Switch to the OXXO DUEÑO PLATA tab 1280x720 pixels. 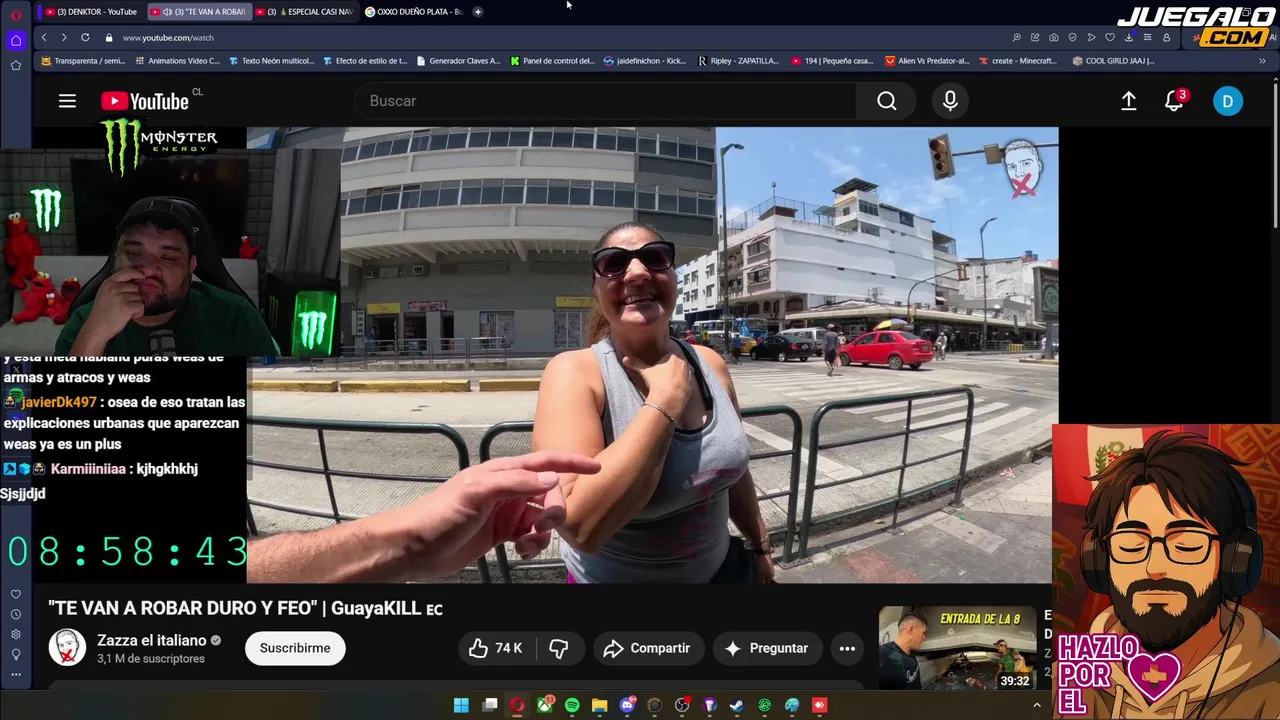414,12
